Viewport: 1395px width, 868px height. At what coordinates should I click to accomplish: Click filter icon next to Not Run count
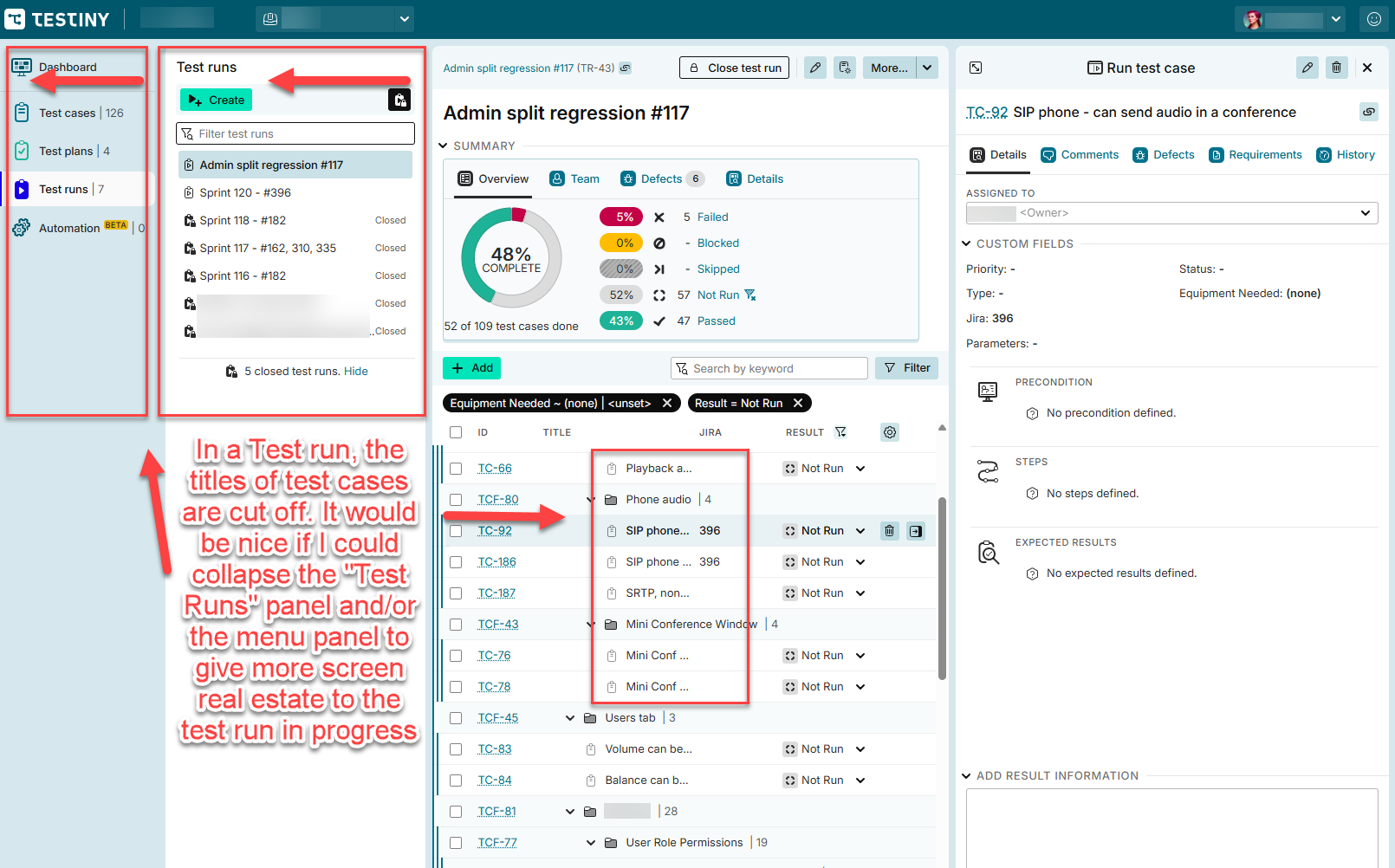tap(750, 295)
